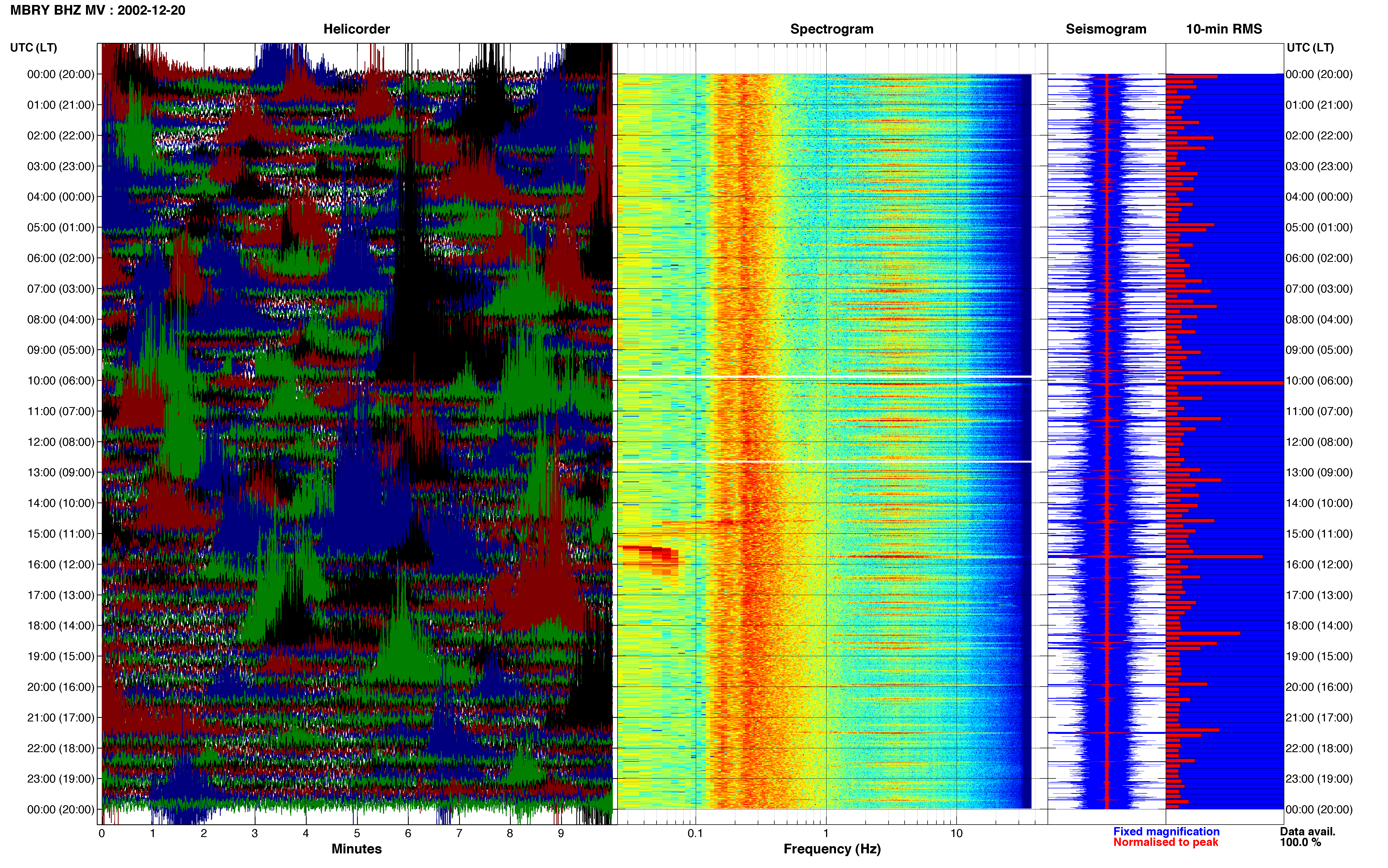Image resolution: width=1388 pixels, height=868 pixels.
Task: Click "03:00 (23:00)" on the left time axis
Action: pyautogui.click(x=61, y=166)
